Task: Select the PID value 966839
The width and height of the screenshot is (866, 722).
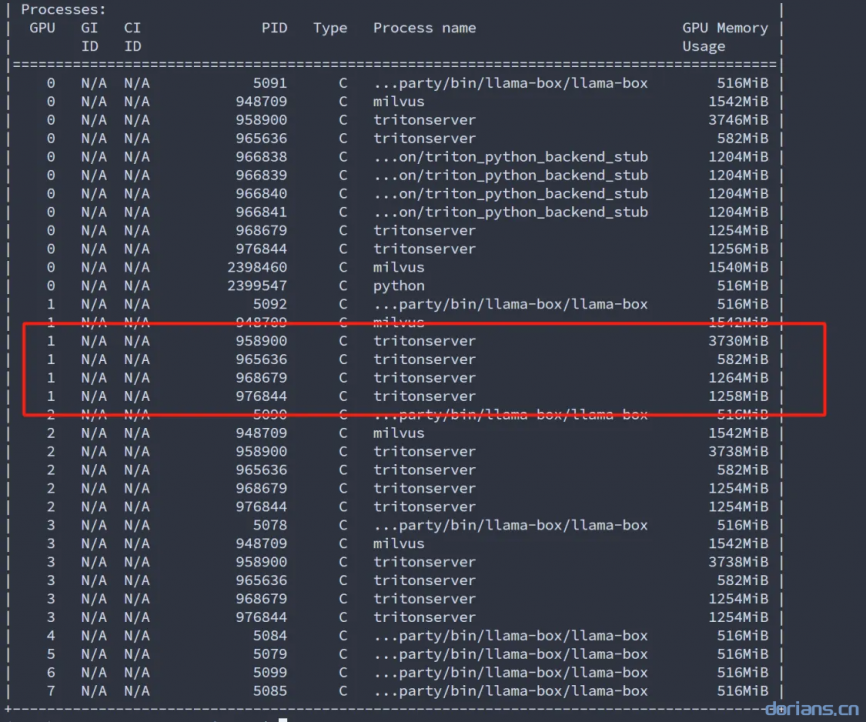Action: coord(262,175)
